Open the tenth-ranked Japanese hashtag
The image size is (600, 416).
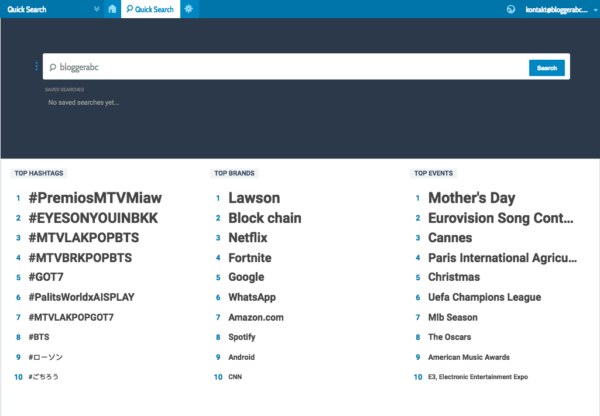(44, 377)
